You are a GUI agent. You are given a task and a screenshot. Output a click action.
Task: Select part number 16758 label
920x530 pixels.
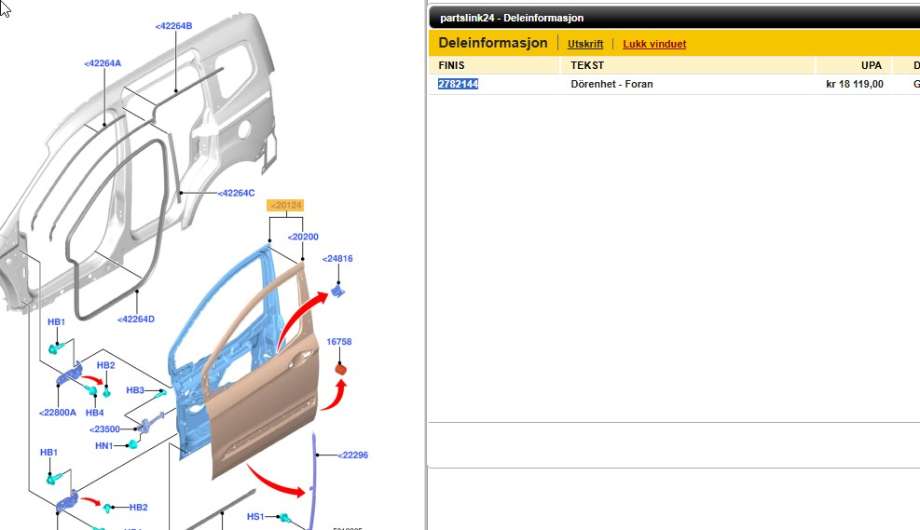coord(339,342)
